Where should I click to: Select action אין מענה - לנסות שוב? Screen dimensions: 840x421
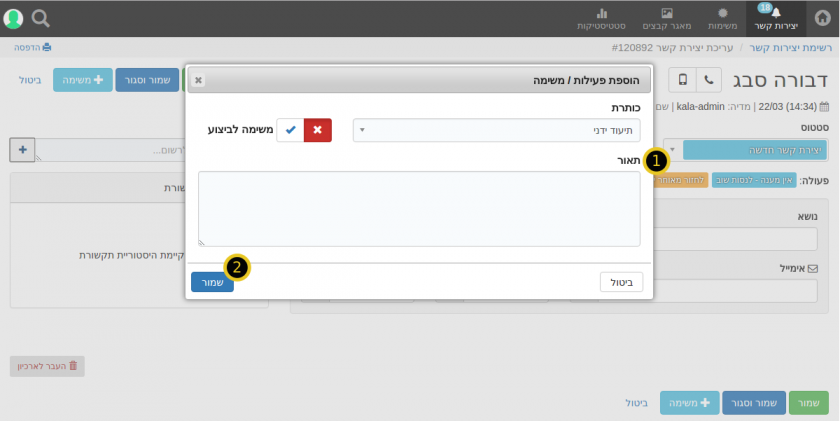(754, 181)
